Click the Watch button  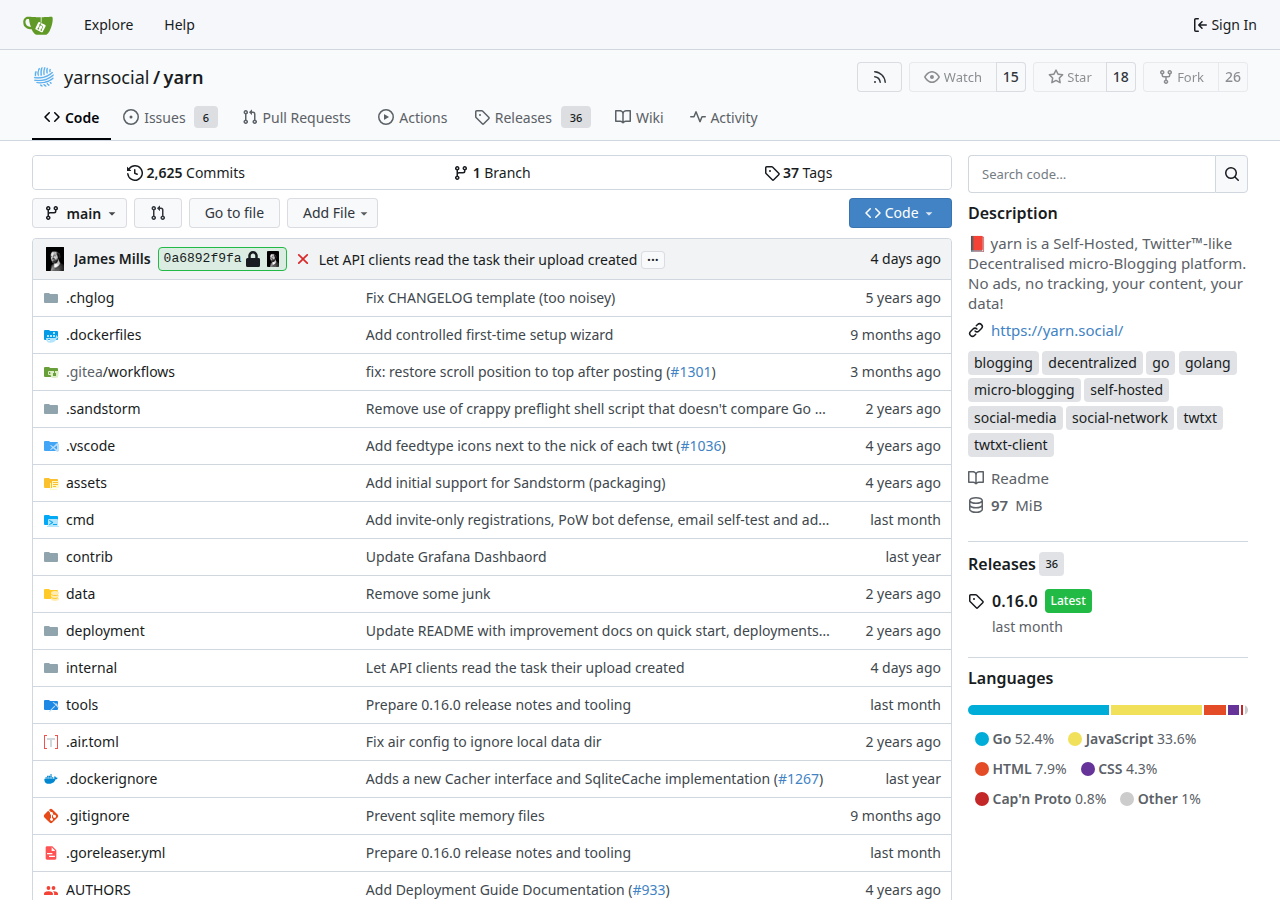point(953,77)
